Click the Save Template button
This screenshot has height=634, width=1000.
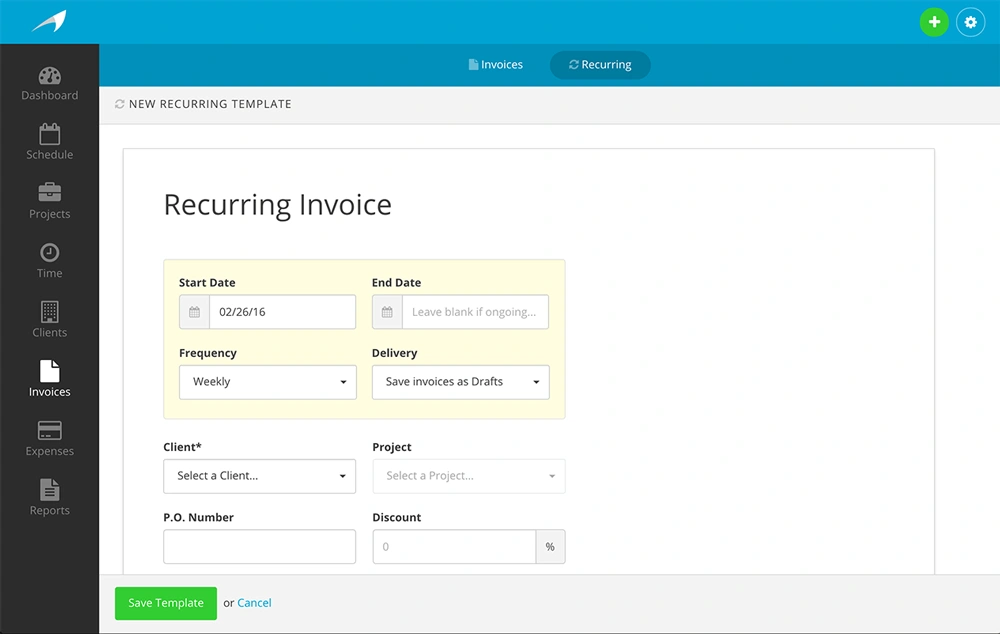coord(165,603)
